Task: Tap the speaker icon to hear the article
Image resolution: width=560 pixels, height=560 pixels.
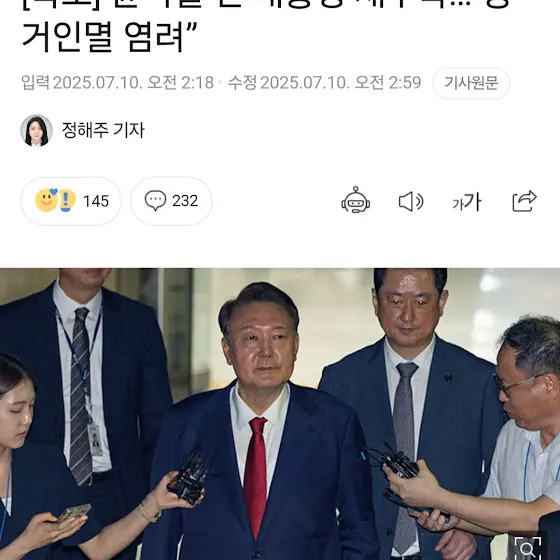Action: point(411,201)
